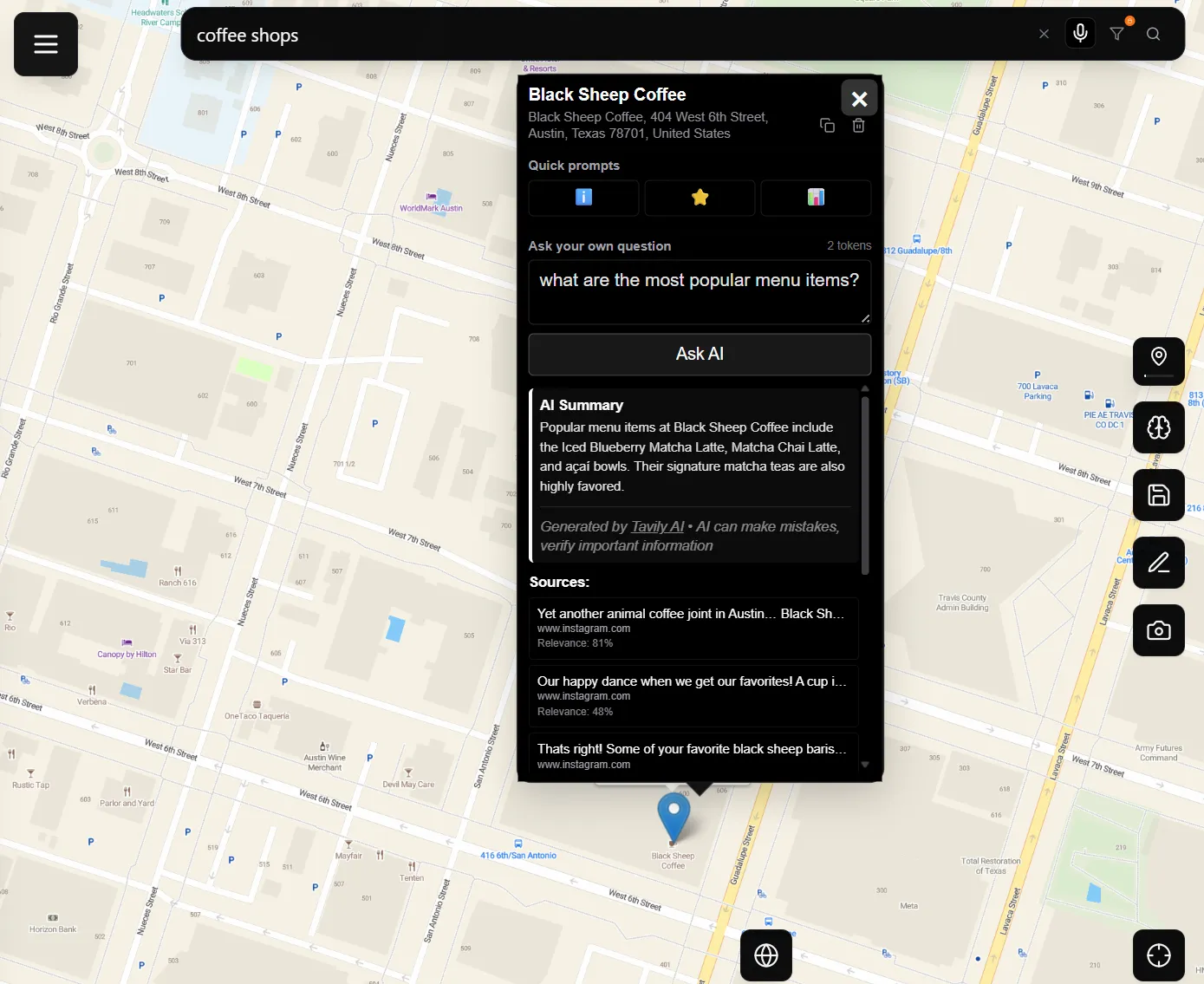Select the star quick prompt
The height and width of the screenshot is (984, 1204).
[700, 198]
